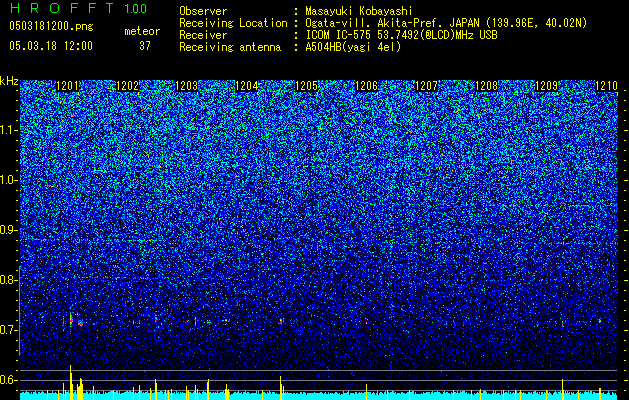
Task: Click the 1.1 frequency axis label
Action: coord(8,130)
